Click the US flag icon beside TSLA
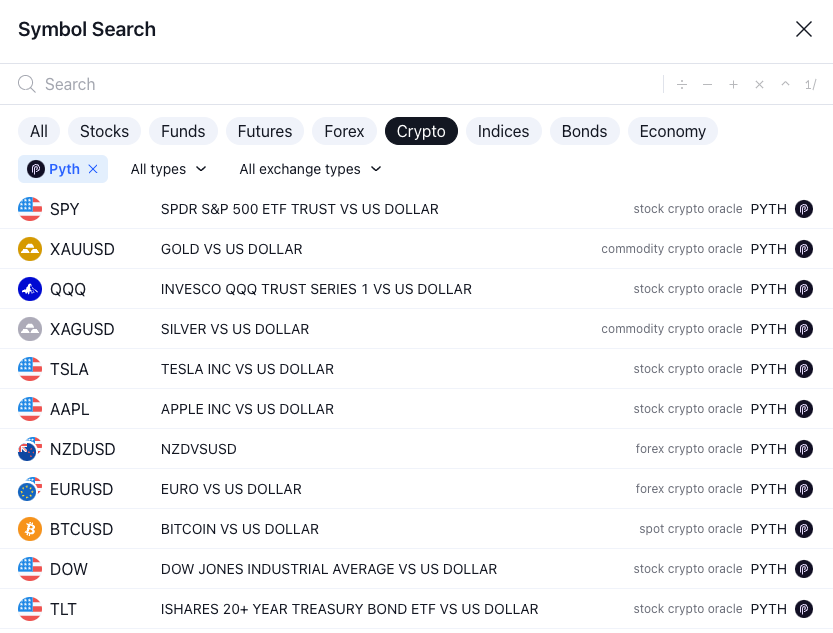Viewport: 833px width, 633px height. tap(30, 369)
